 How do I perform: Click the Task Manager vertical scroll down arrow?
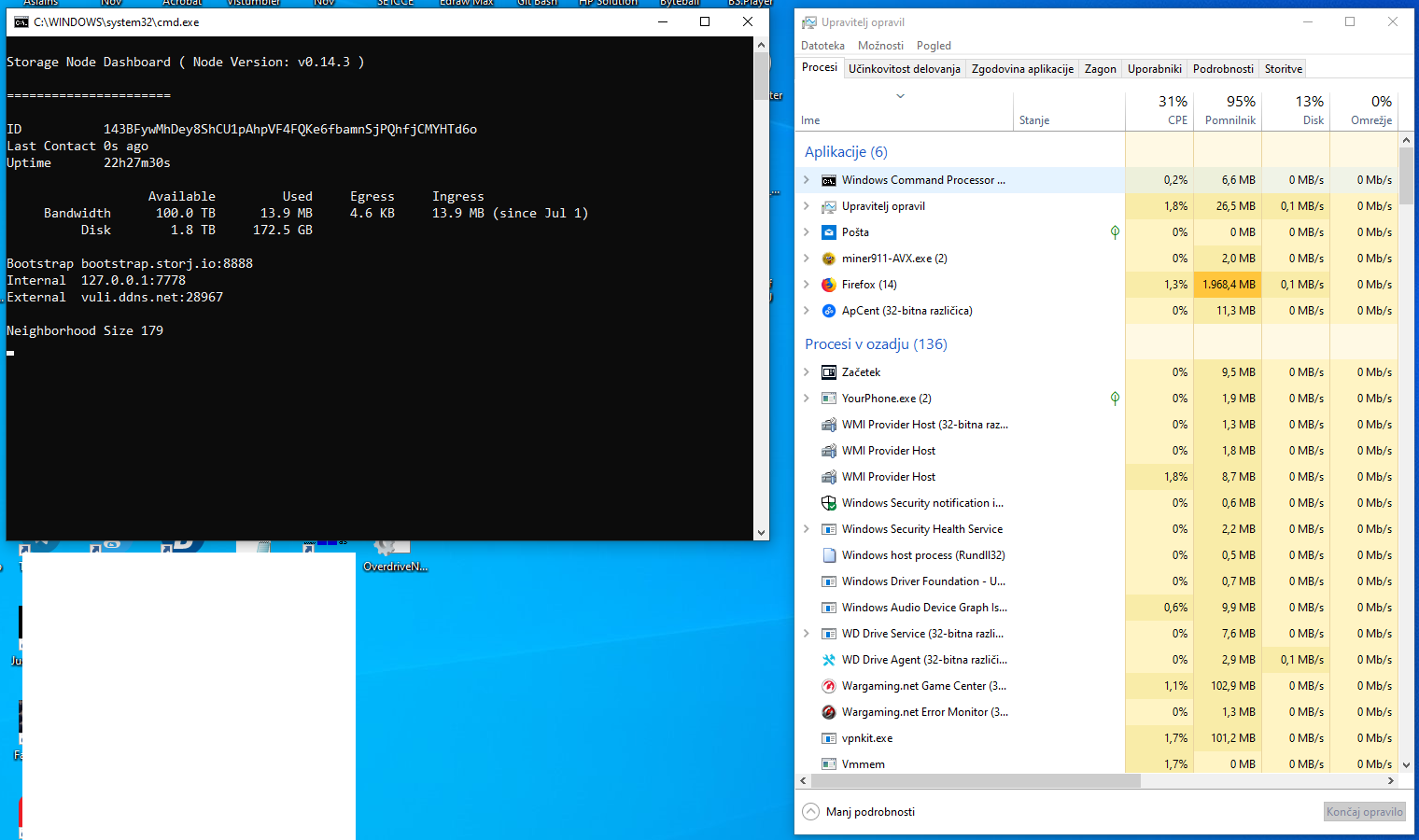coord(1406,766)
